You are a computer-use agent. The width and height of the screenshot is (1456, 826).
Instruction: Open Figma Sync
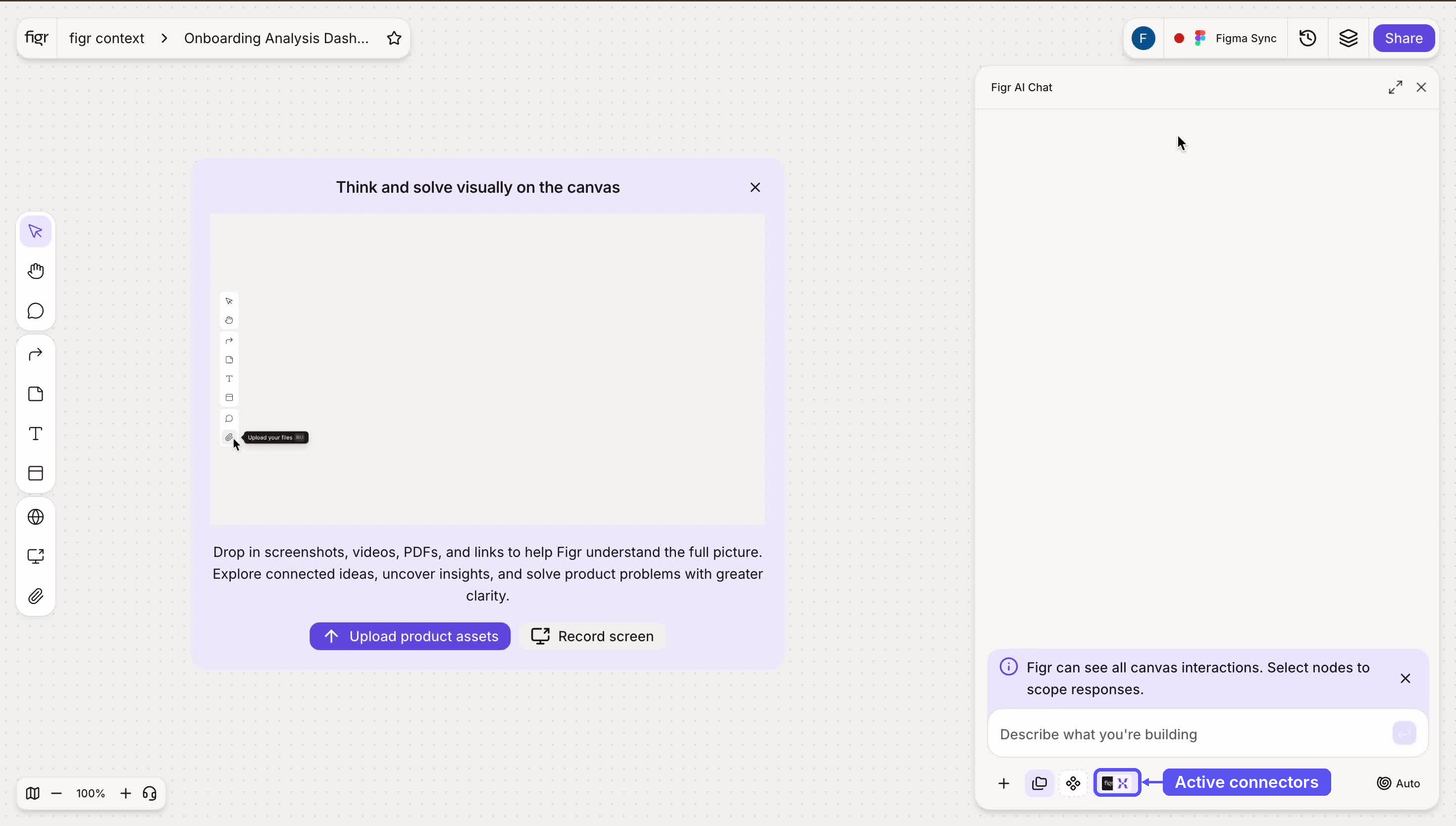point(1225,38)
